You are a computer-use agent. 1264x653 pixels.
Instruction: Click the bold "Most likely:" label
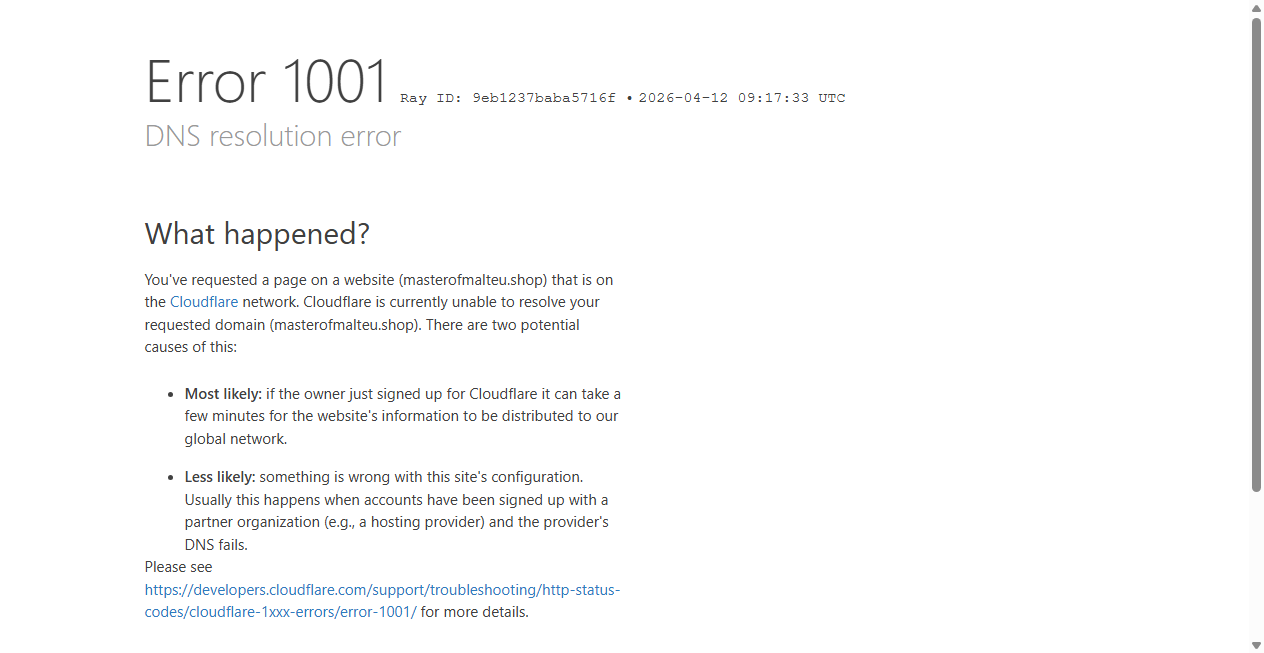click(x=223, y=394)
